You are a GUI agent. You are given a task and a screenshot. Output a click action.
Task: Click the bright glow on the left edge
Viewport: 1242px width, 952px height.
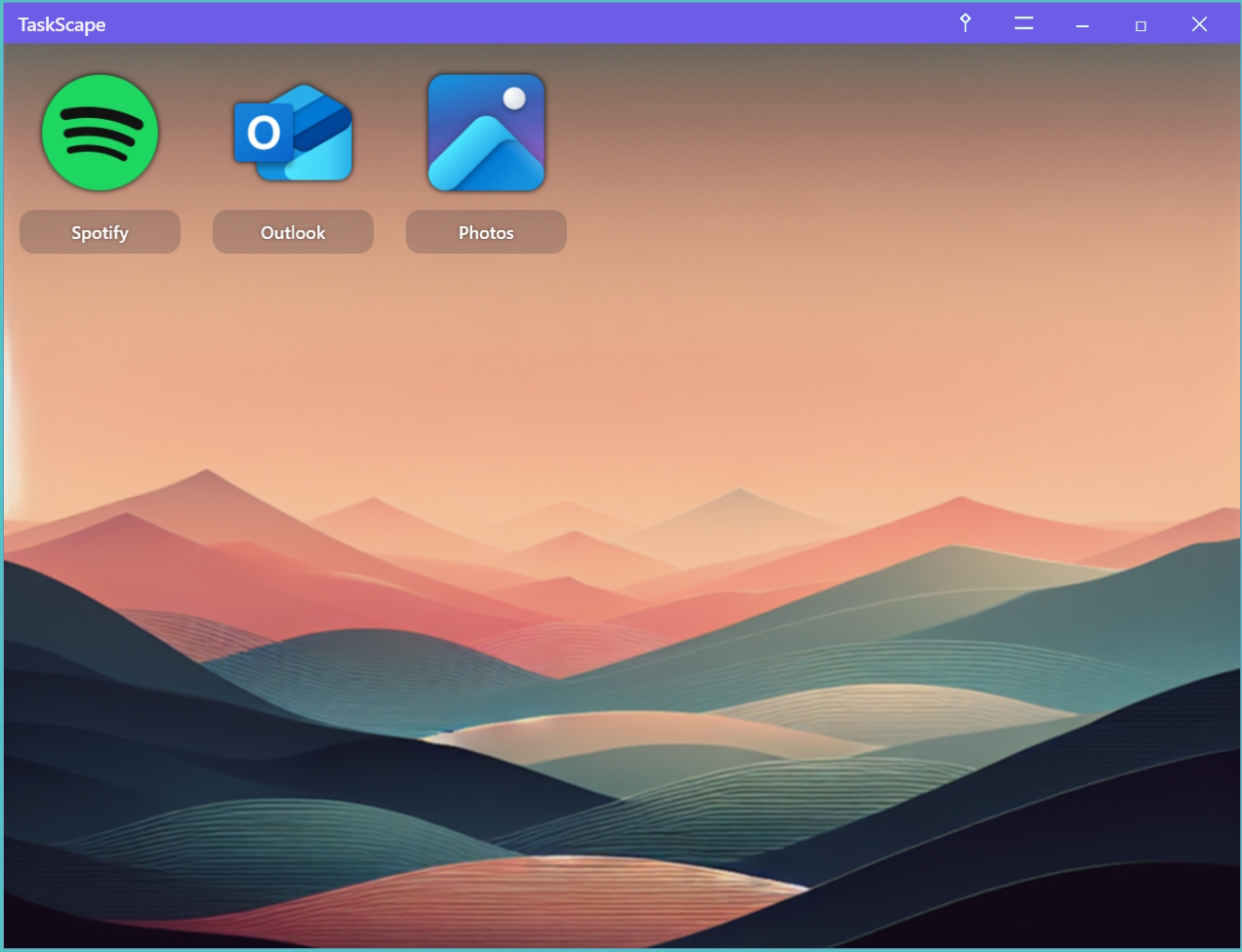(12, 410)
